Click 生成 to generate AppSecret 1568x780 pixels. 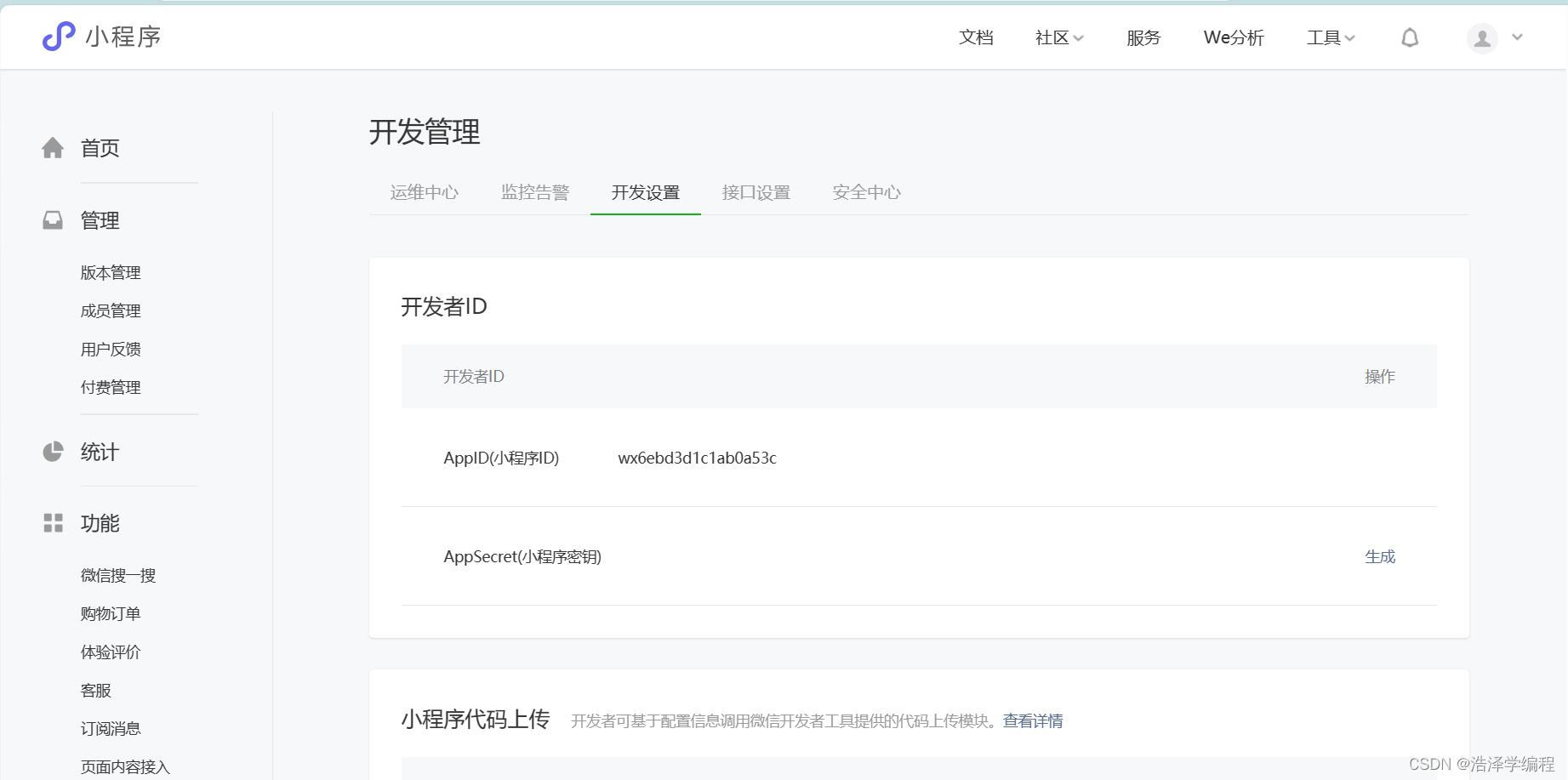click(x=1380, y=556)
